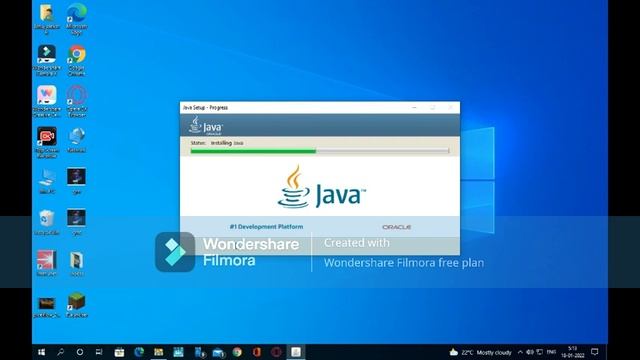Select the dark pixel-art image file on desktop
This screenshot has height=360, width=640.
pyautogui.click(x=47, y=307)
